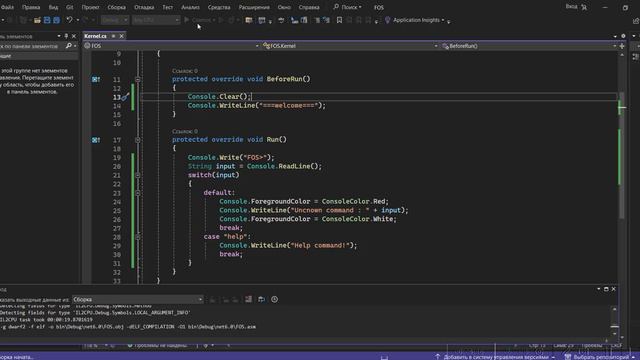The width and height of the screenshot is (640, 360).
Task: Click the references label above Run()
Action: [x=184, y=131]
